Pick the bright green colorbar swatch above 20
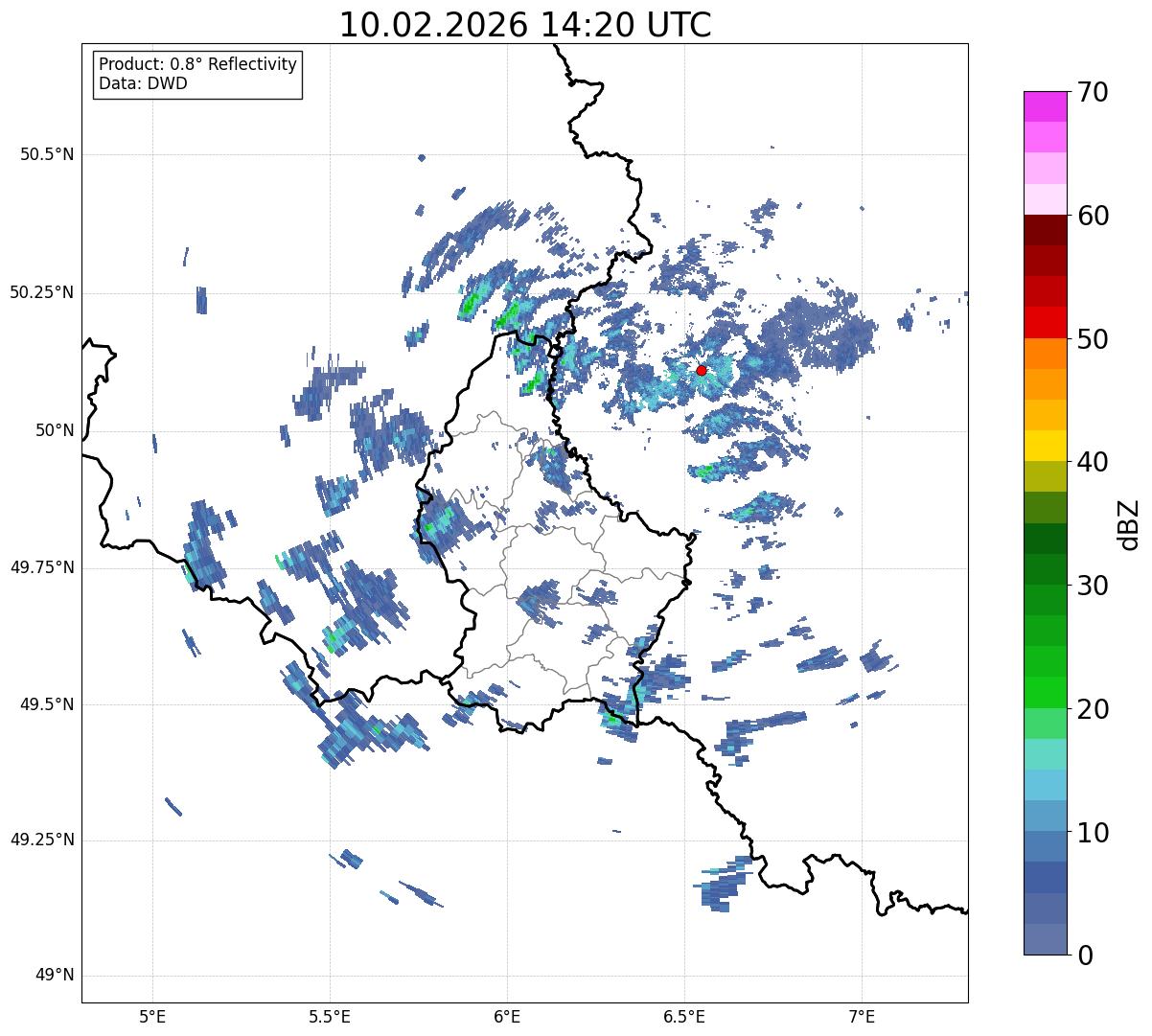This screenshot has width=1152, height=1036. [1045, 693]
